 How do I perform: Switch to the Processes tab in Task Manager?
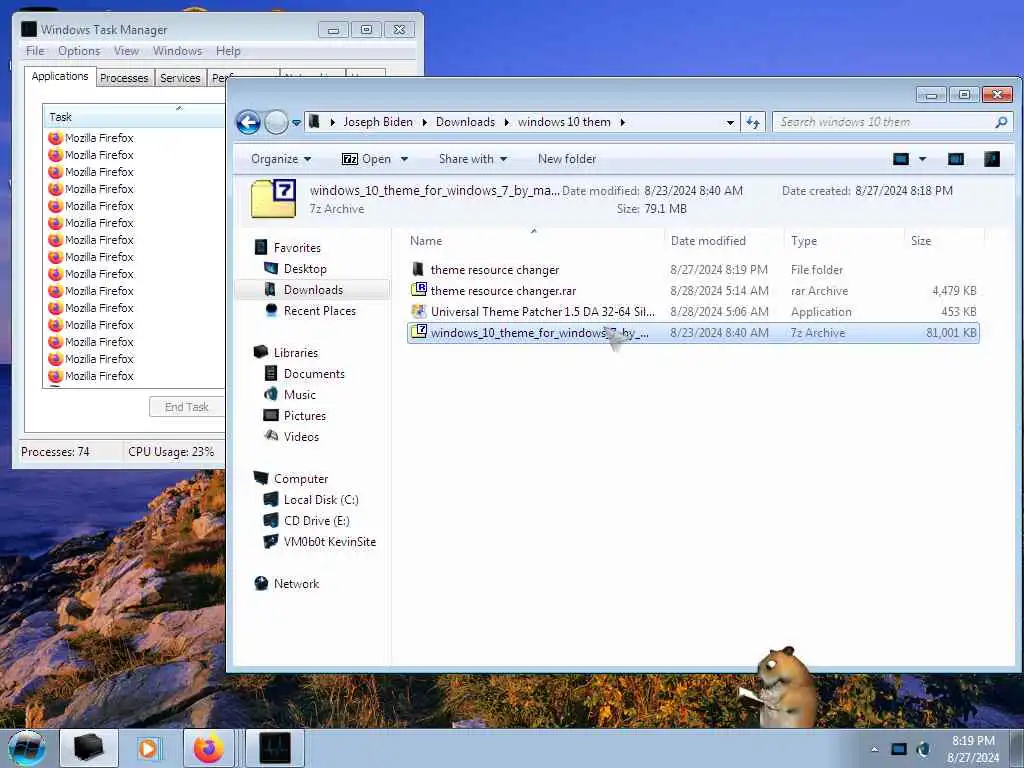point(124,78)
